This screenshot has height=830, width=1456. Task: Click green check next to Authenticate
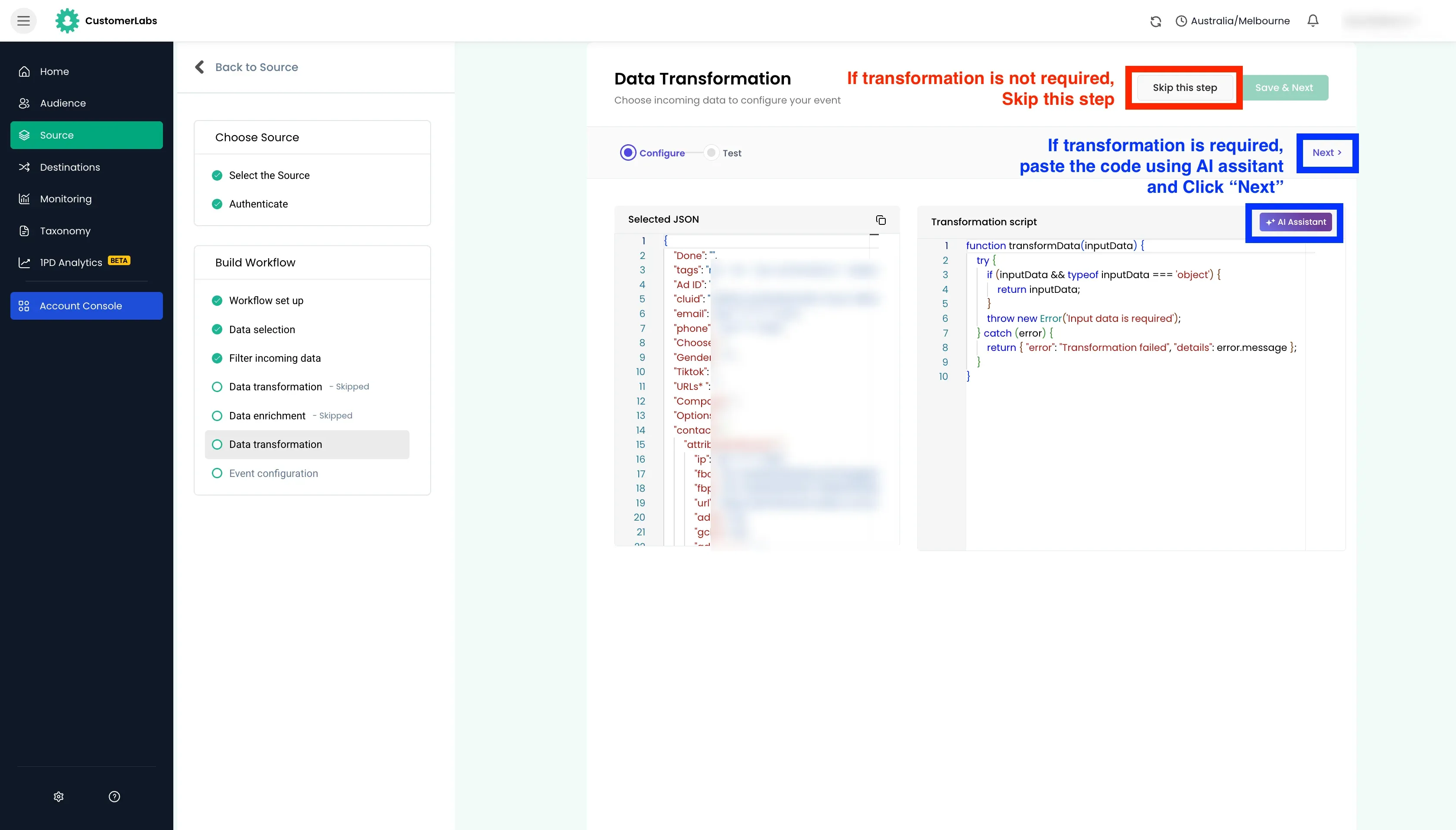coord(217,204)
